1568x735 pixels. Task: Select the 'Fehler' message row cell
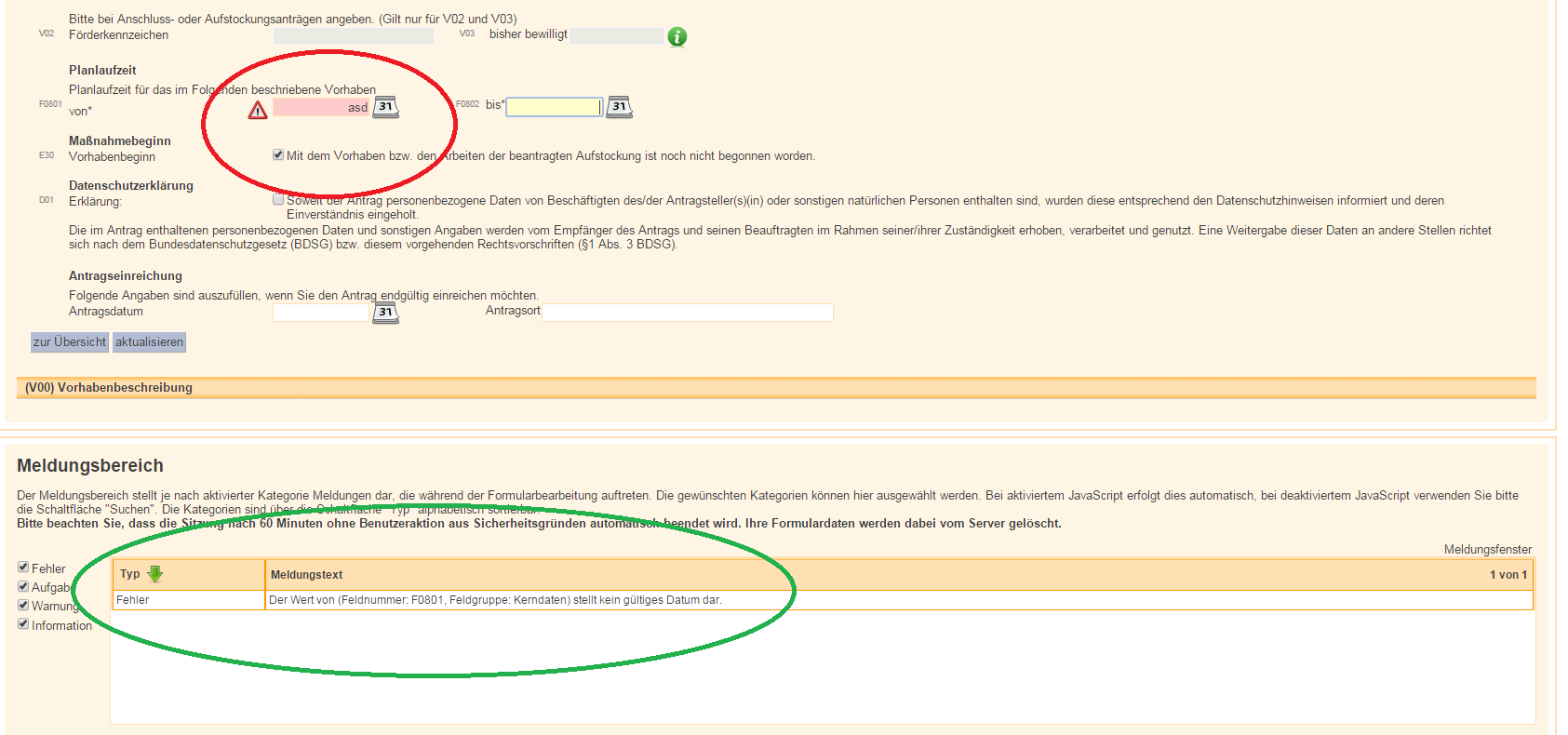pos(189,600)
